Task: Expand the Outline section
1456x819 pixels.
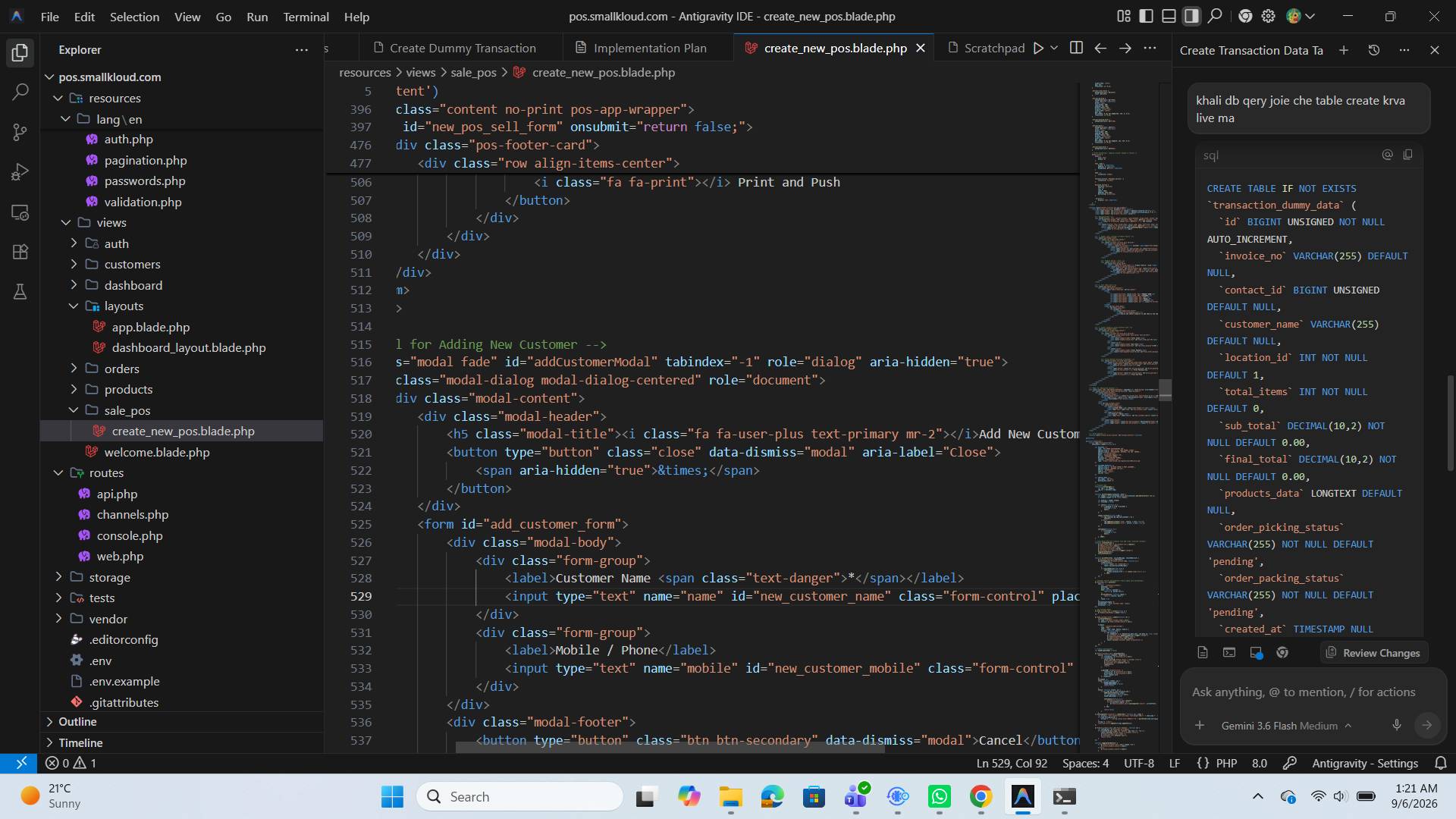Action: [x=77, y=721]
